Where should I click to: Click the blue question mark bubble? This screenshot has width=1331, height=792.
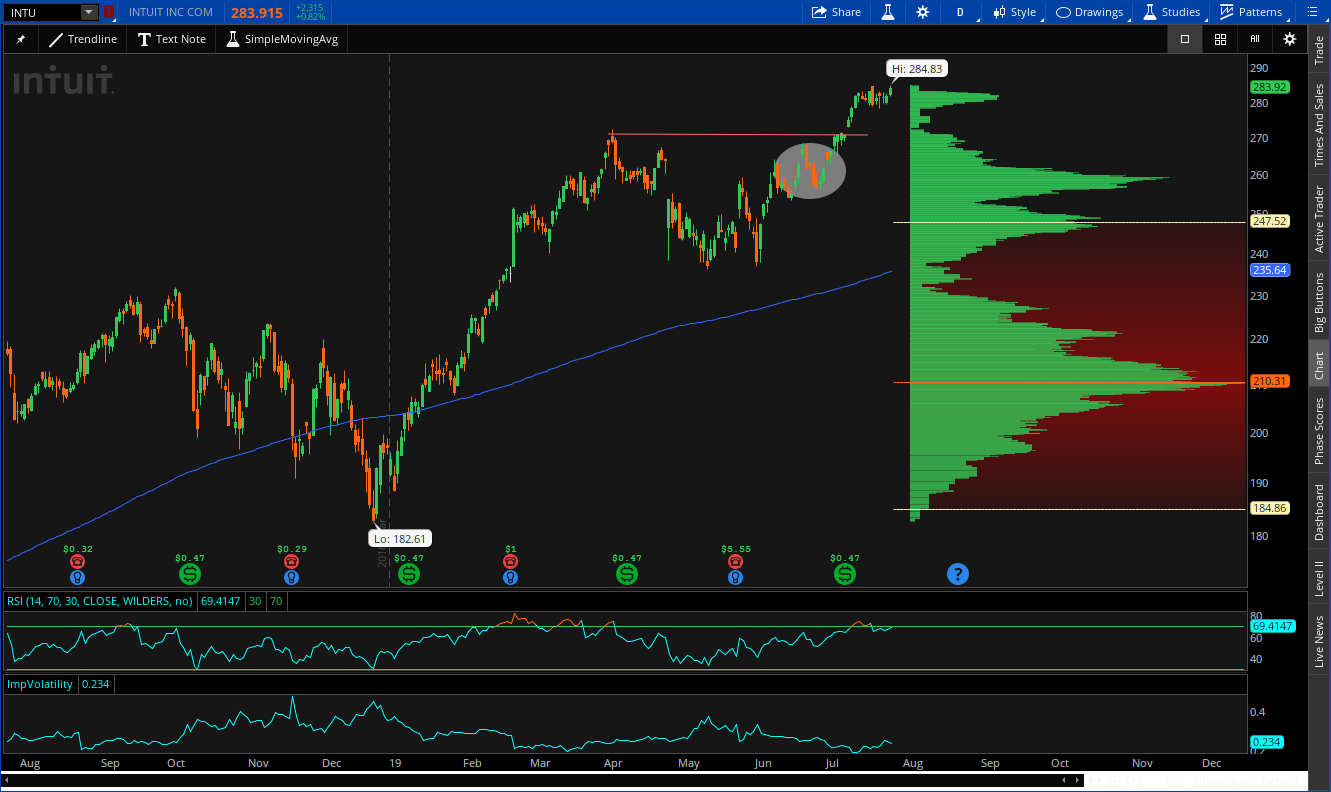[x=958, y=574]
